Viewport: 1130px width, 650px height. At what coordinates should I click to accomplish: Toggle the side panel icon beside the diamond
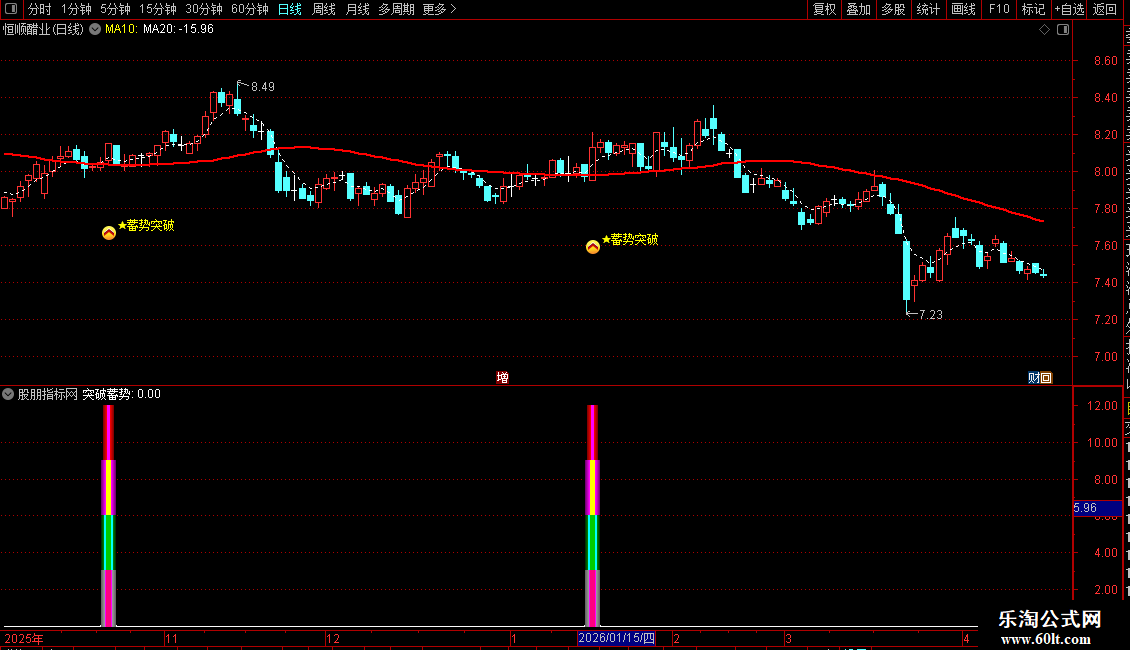pyautogui.click(x=1063, y=30)
